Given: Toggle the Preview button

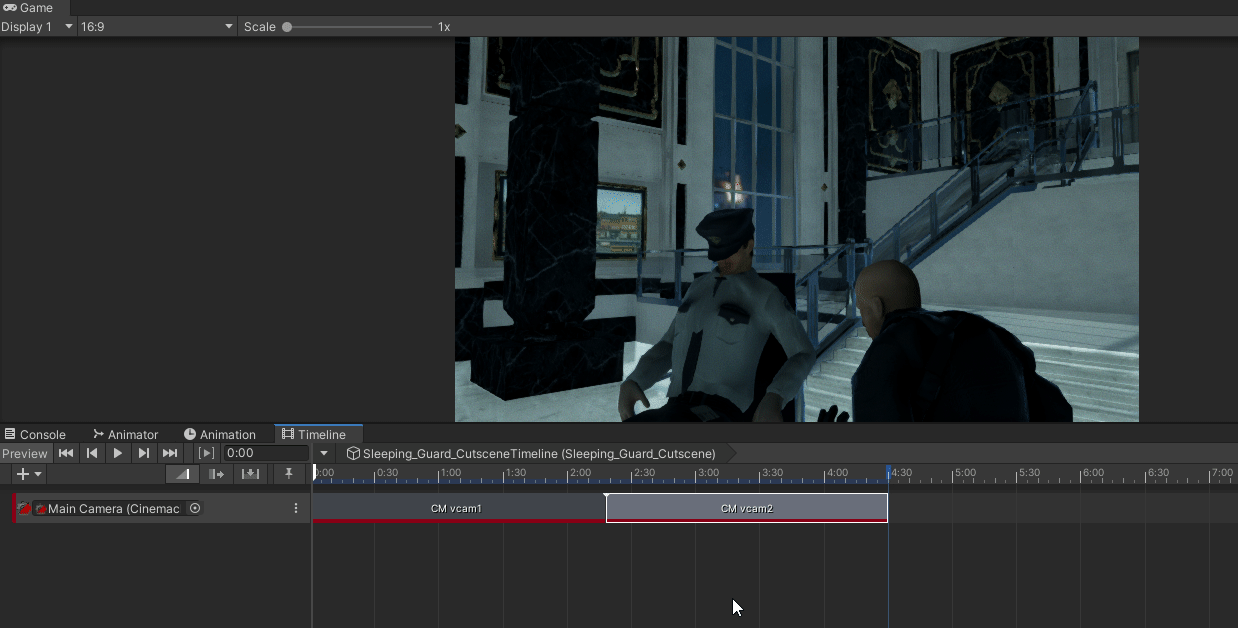Looking at the screenshot, I should pos(25,453).
